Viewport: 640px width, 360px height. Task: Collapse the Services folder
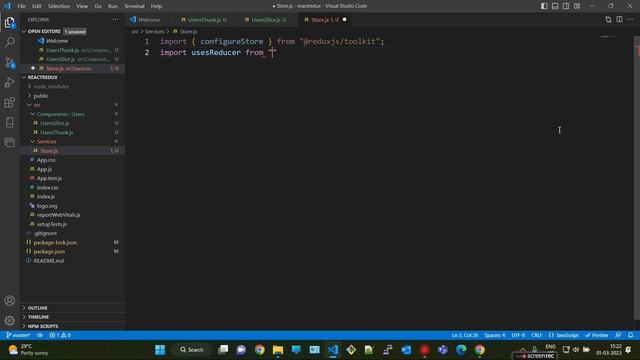[47, 141]
